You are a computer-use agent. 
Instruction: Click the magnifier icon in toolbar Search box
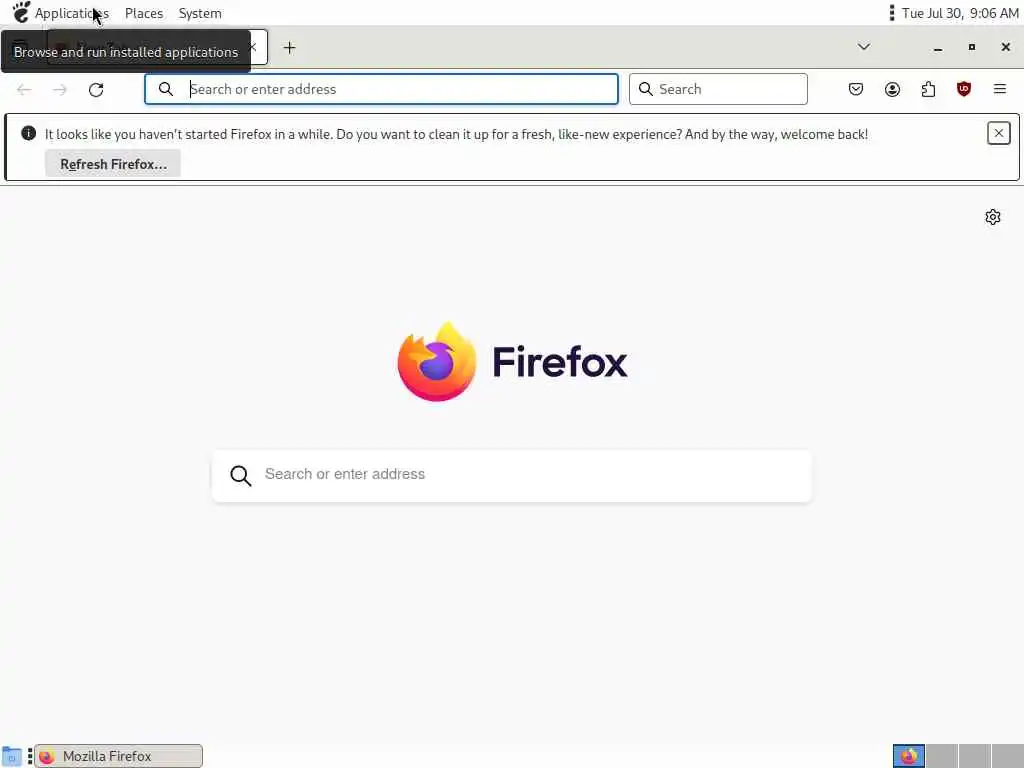coord(645,89)
